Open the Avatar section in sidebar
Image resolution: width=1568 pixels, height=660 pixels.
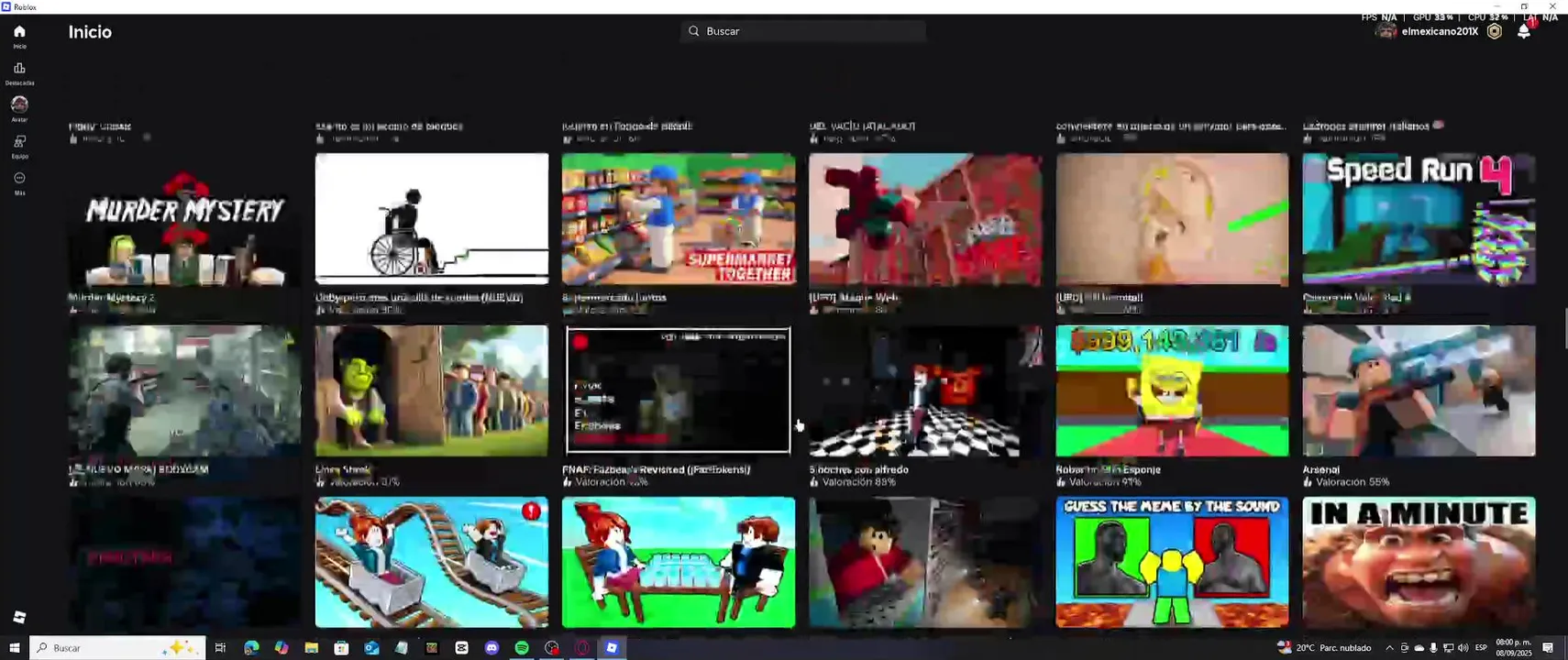(x=19, y=109)
